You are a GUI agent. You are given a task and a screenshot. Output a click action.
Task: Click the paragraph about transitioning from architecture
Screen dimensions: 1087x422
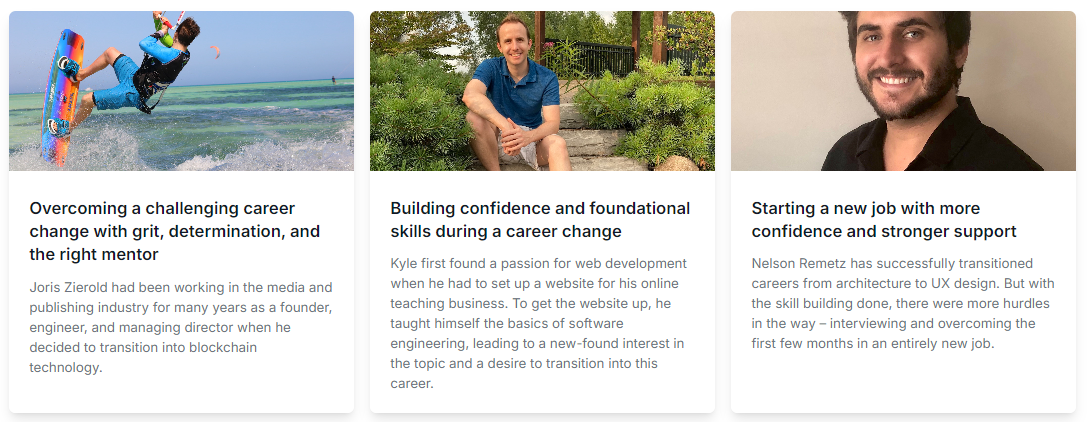point(901,304)
